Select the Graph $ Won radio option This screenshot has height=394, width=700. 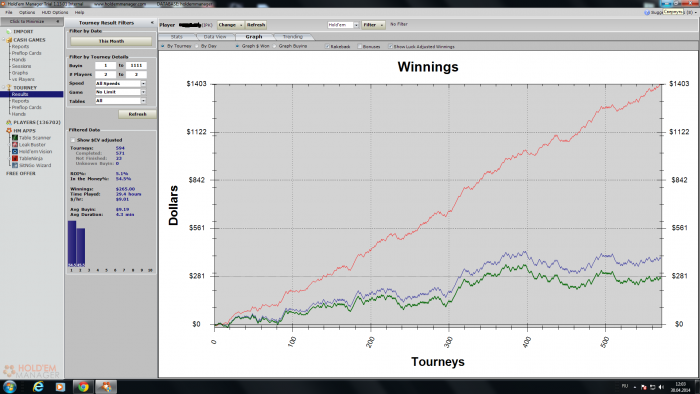click(x=238, y=46)
